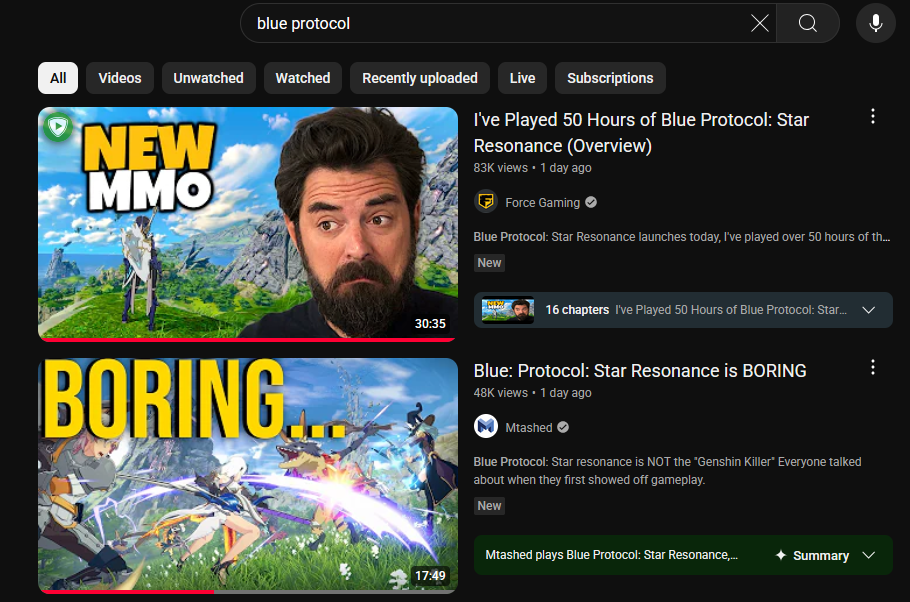Click the '17:49' duration badge
The width and height of the screenshot is (910, 602).
click(x=430, y=575)
